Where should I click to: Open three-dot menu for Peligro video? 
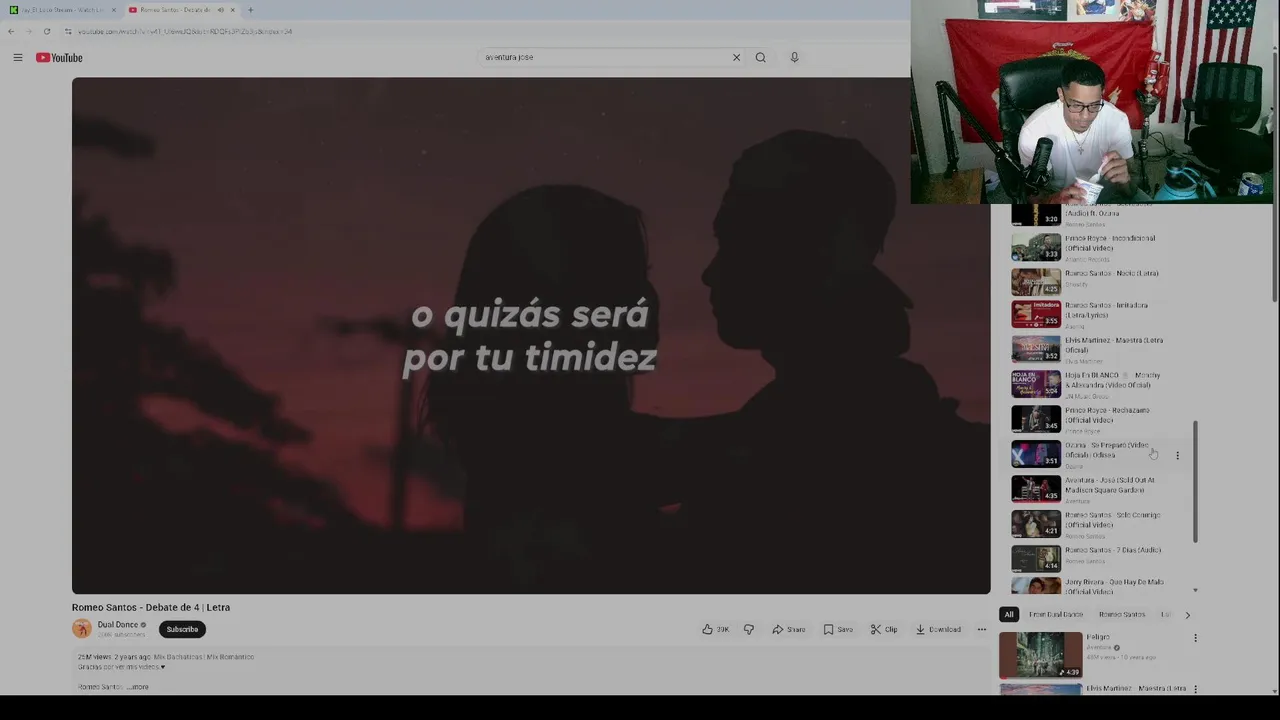tap(1195, 638)
